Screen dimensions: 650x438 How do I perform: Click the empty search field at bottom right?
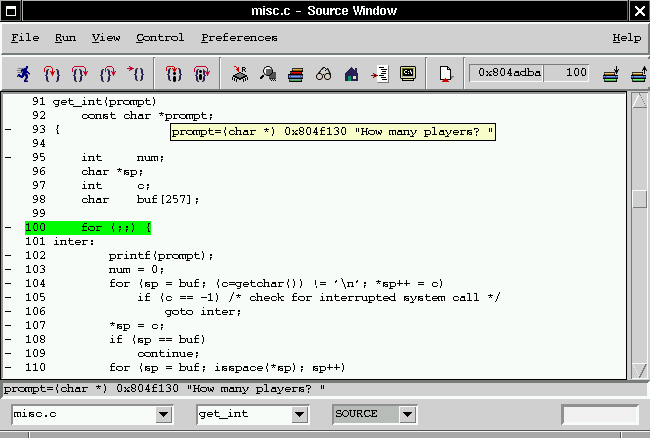[599, 414]
